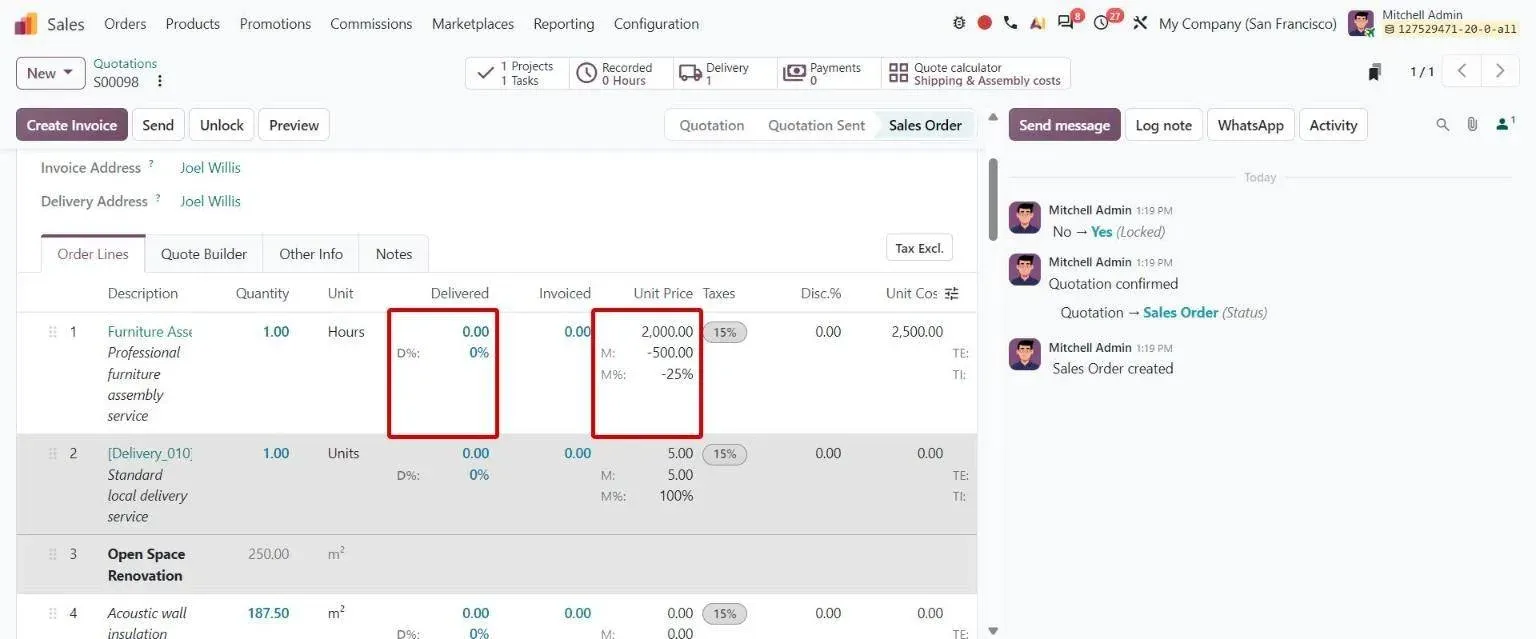Open Delivery Address Joel Willis link
This screenshot has width=1536, height=639.
coord(210,201)
